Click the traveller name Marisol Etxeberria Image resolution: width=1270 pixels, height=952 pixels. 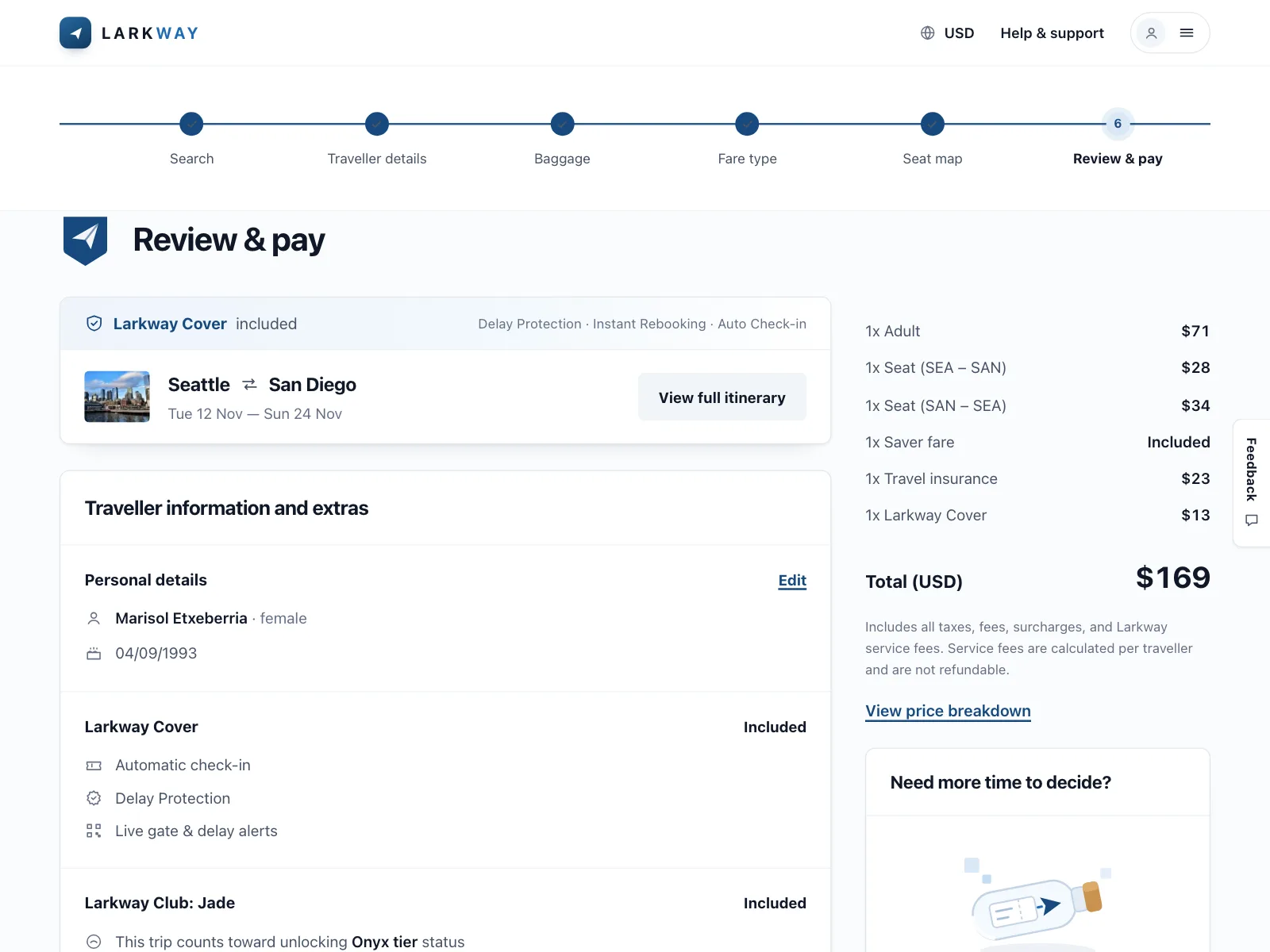click(x=181, y=618)
